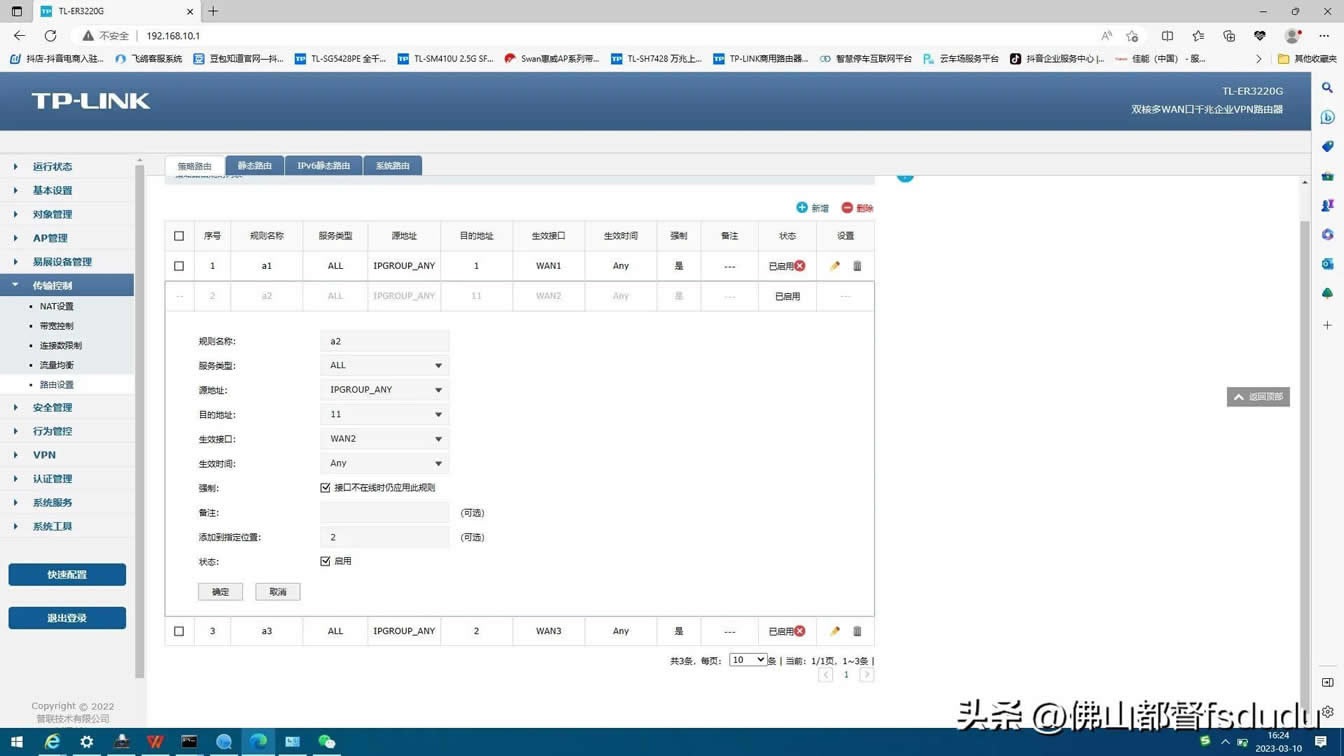This screenshot has height=756, width=1344.
Task: Click the browser refresh icon
Action: [x=50, y=36]
